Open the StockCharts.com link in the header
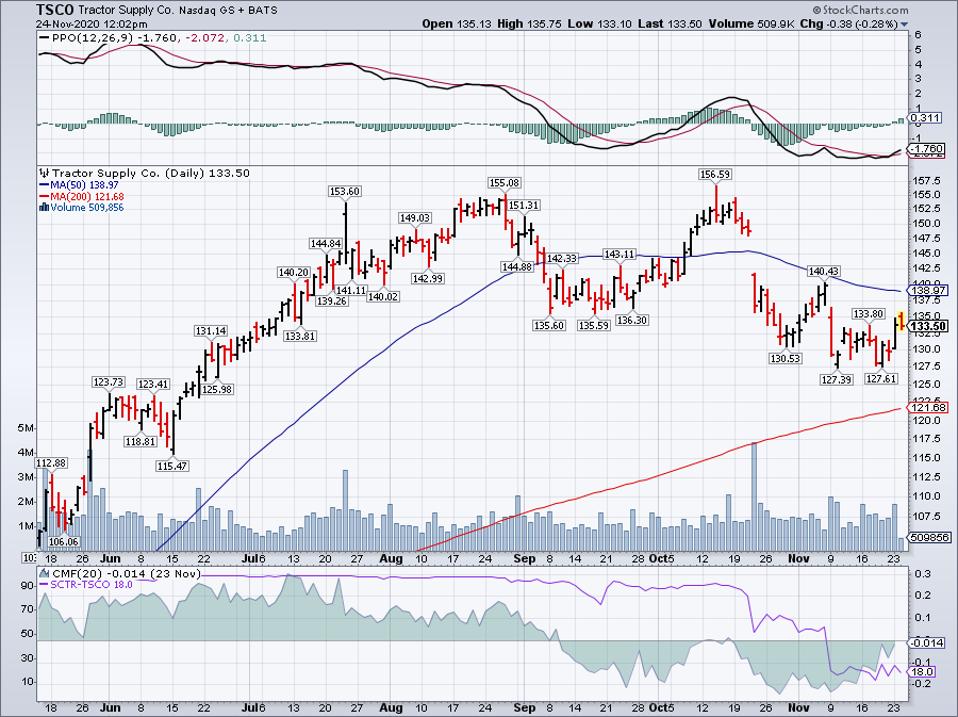 [x=860, y=10]
